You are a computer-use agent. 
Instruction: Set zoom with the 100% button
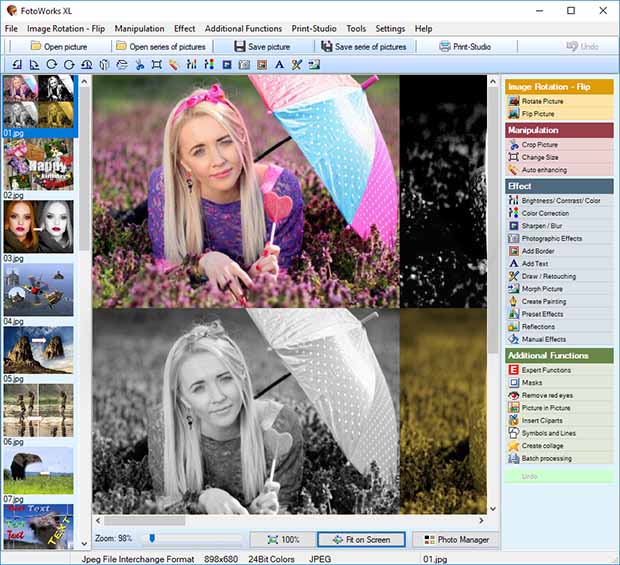coord(283,540)
